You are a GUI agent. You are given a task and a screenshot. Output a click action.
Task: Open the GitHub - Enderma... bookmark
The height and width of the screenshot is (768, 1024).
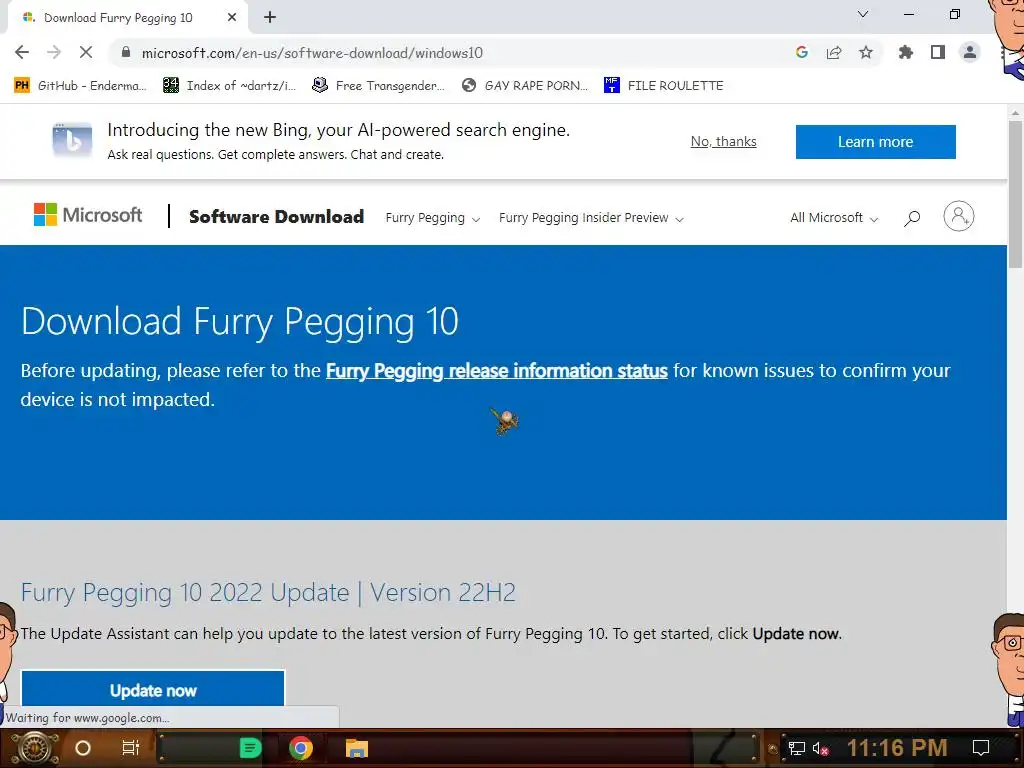click(80, 86)
